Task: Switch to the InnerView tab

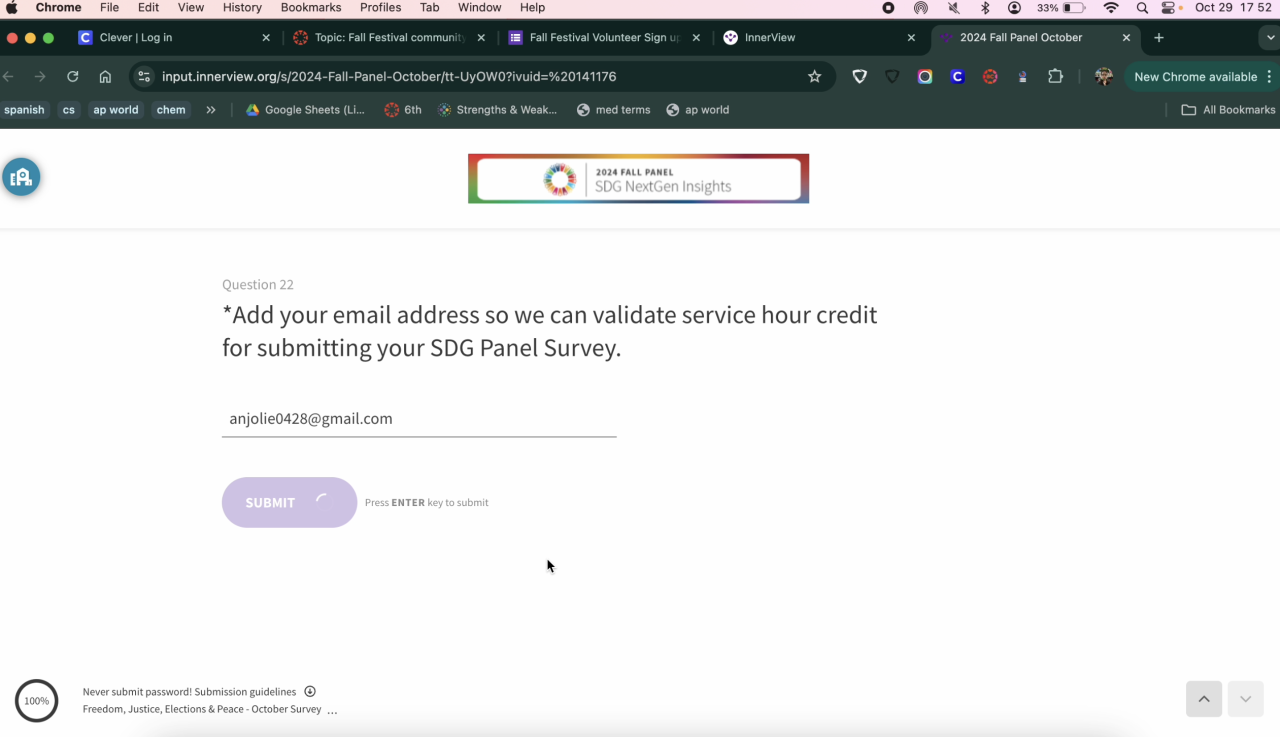Action: 818,37
